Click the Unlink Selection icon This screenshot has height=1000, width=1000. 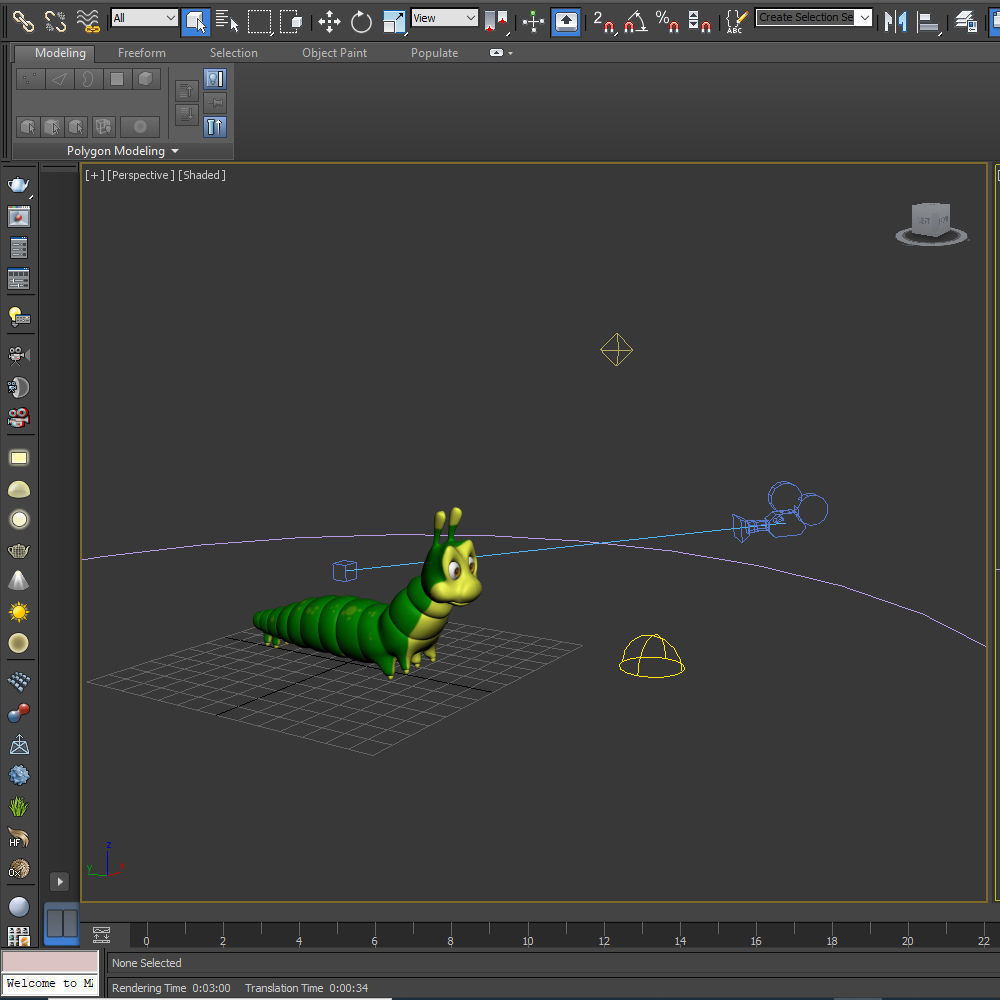(x=55, y=21)
